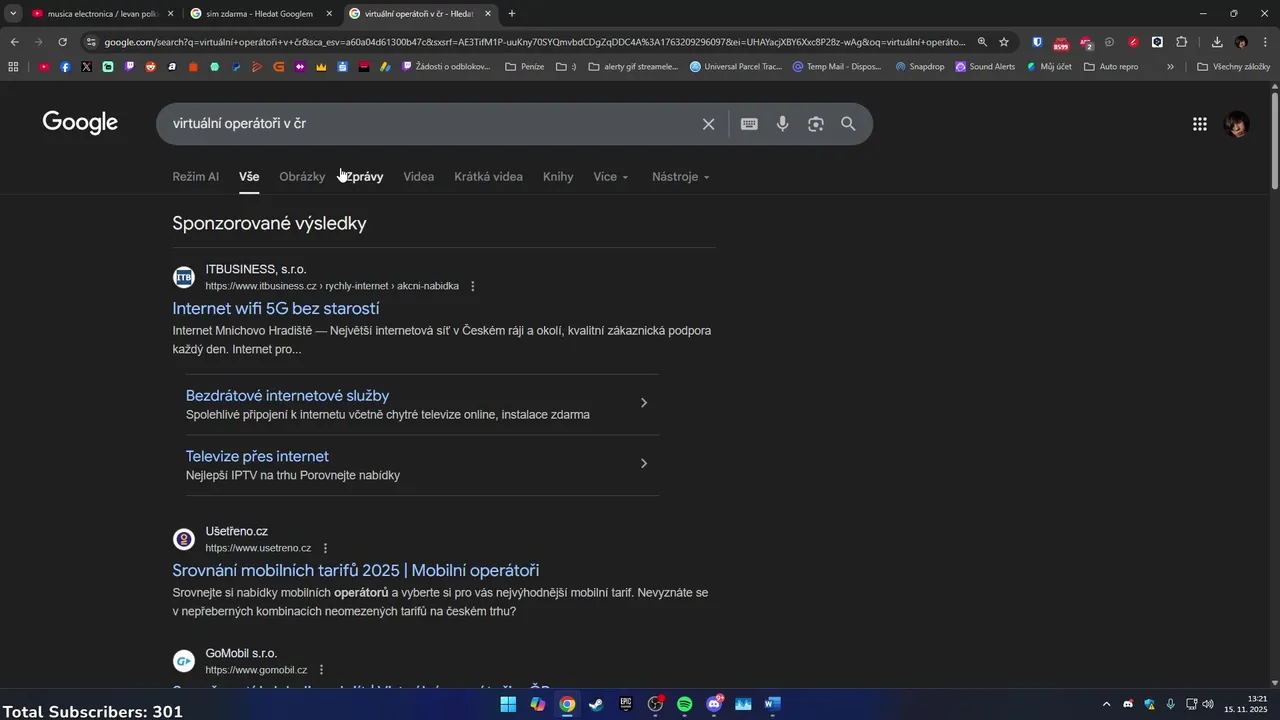Launch Spotify from the taskbar
The width and height of the screenshot is (1280, 720).
(x=684, y=704)
